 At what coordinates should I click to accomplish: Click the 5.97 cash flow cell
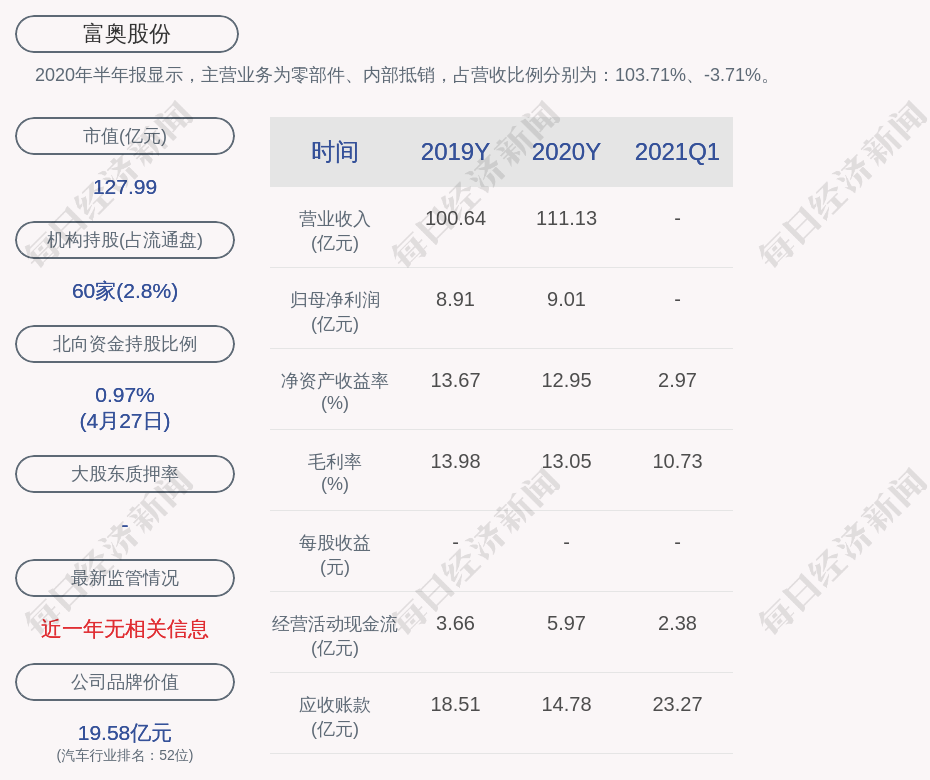click(566, 623)
